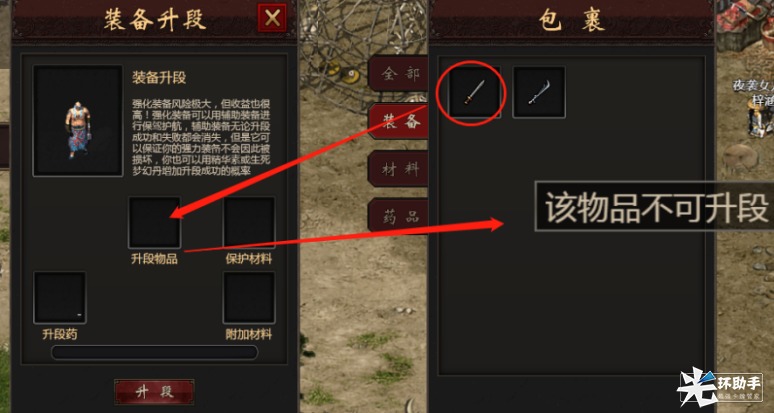Select the straight sword in the bag
This screenshot has width=774, height=413.
[474, 92]
